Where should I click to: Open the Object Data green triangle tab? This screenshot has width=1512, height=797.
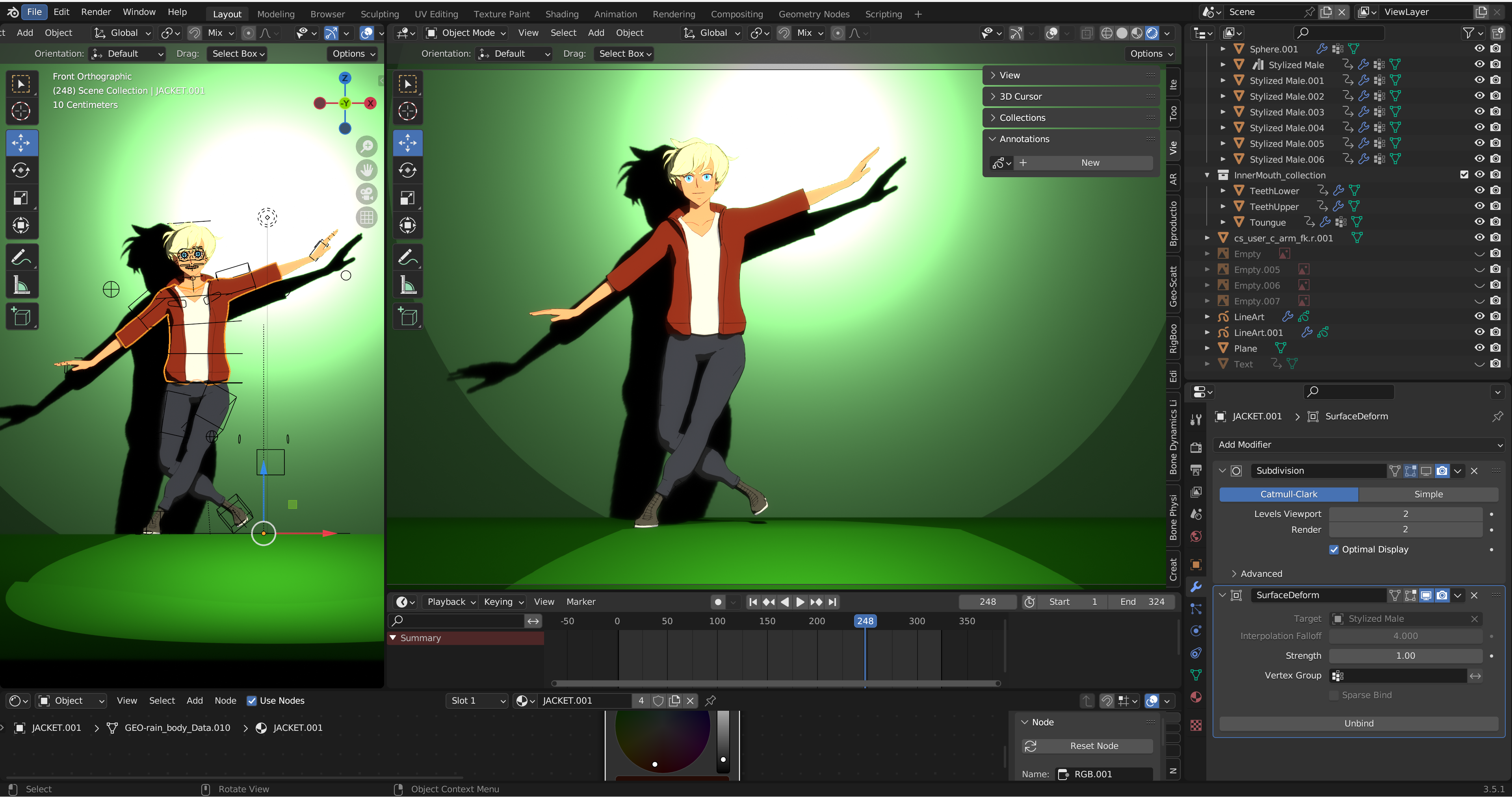[x=1196, y=675]
